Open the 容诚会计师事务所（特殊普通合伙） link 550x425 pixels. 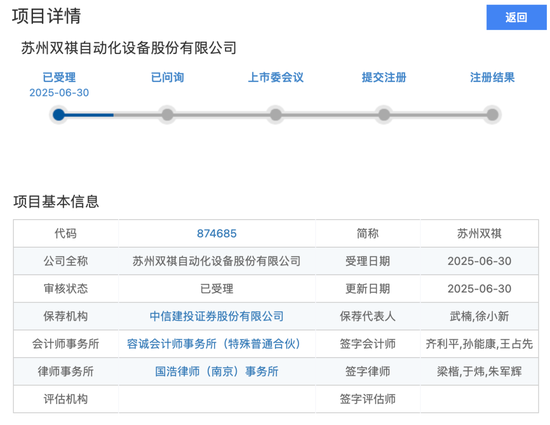pos(214,344)
